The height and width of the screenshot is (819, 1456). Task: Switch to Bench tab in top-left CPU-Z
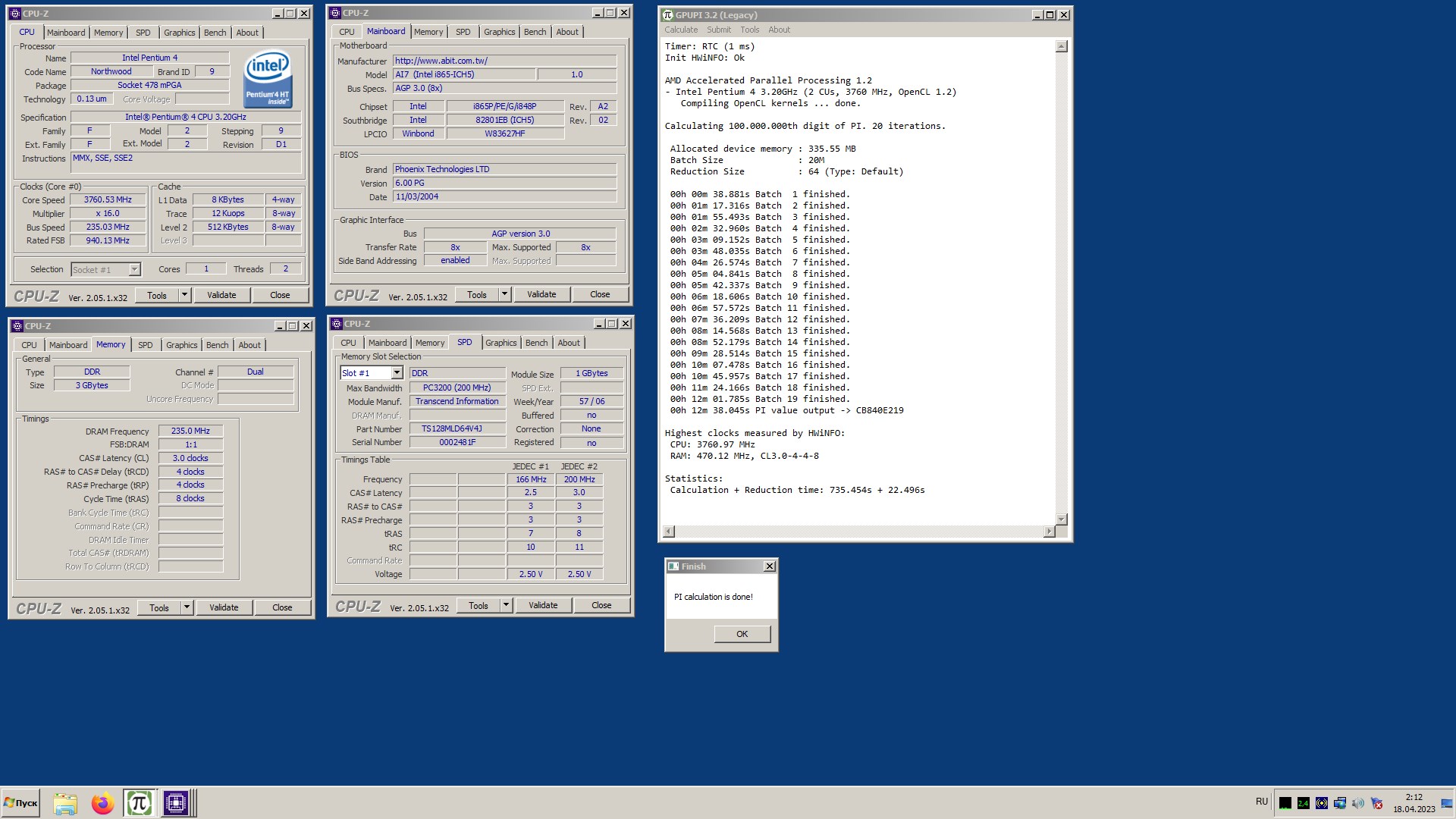pyautogui.click(x=215, y=33)
